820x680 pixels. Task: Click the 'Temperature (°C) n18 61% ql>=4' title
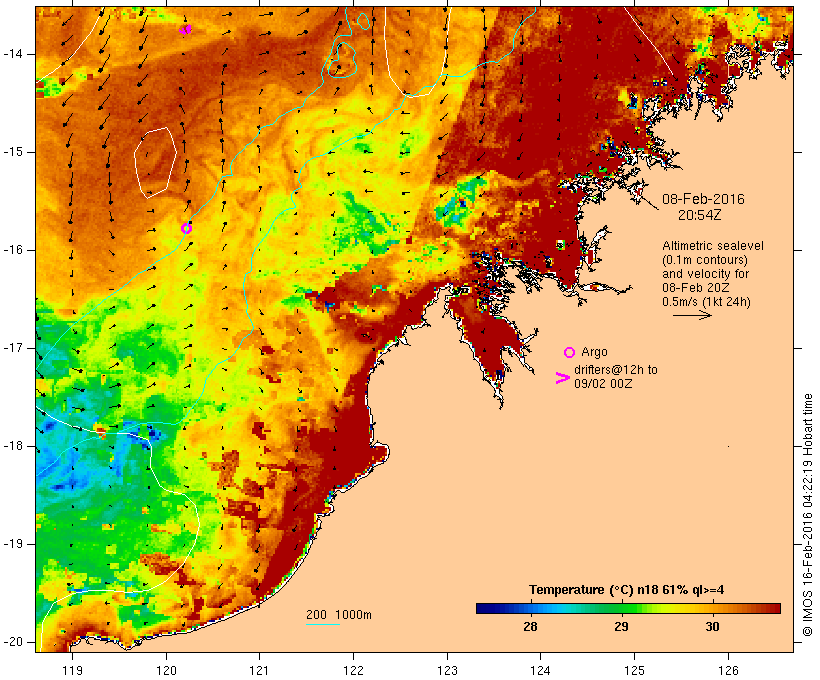(x=627, y=590)
